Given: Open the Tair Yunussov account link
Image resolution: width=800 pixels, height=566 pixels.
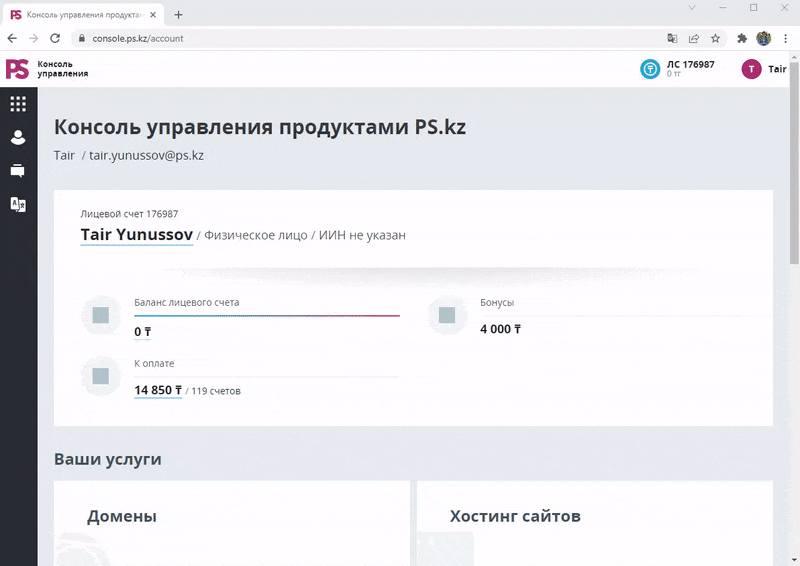Looking at the screenshot, I should (137, 235).
